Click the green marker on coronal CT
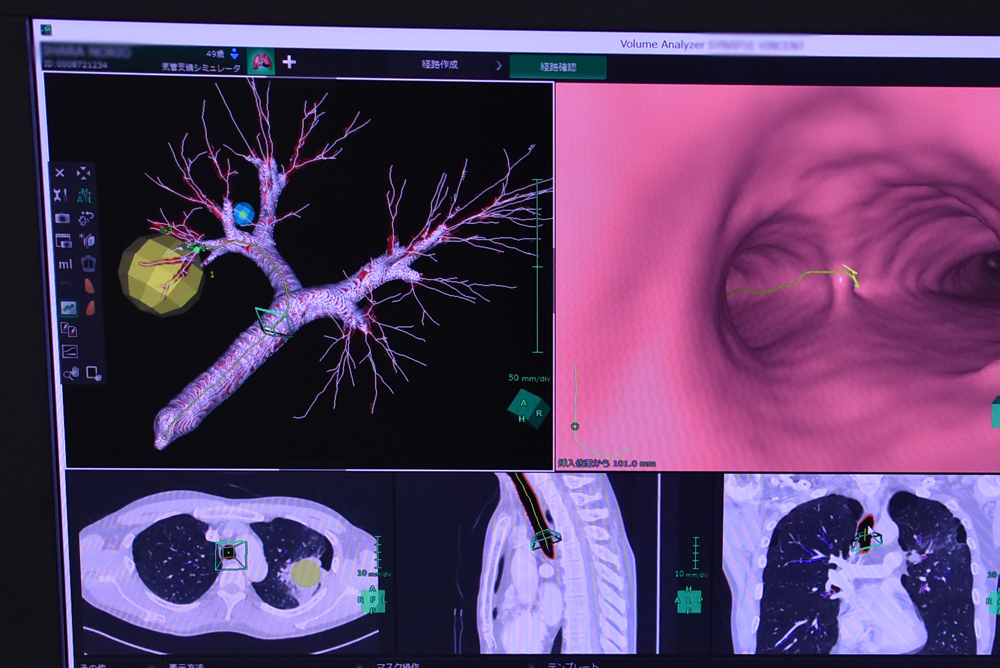This screenshot has width=1000, height=668. pyautogui.click(x=868, y=541)
